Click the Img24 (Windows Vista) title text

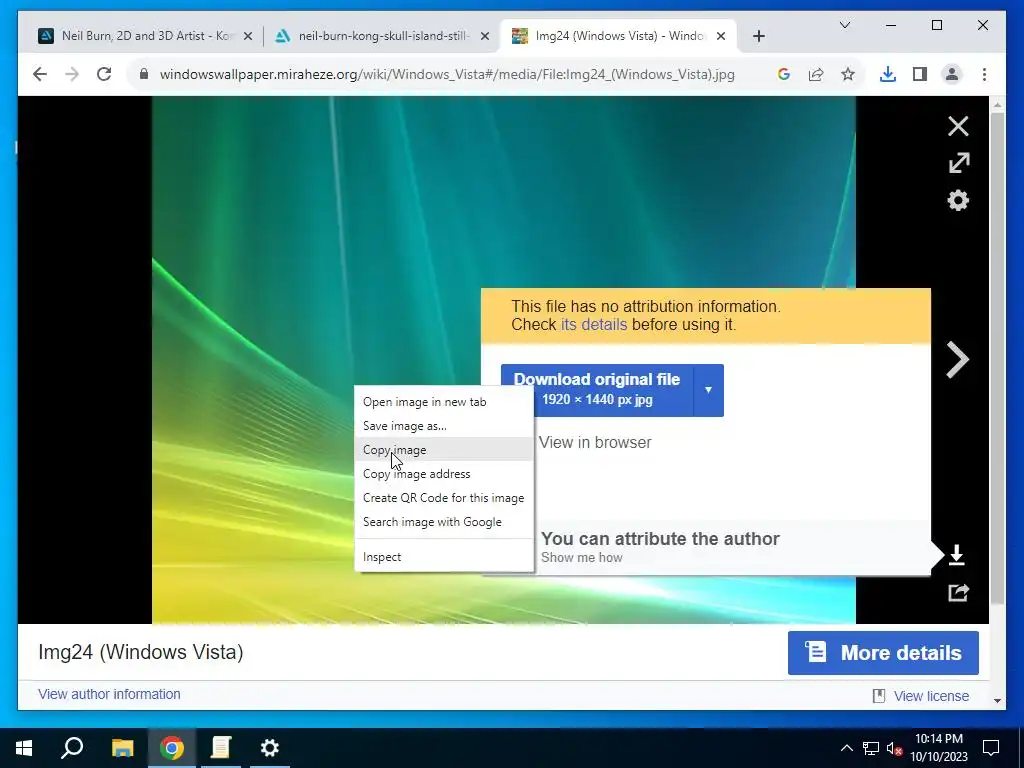[140, 652]
